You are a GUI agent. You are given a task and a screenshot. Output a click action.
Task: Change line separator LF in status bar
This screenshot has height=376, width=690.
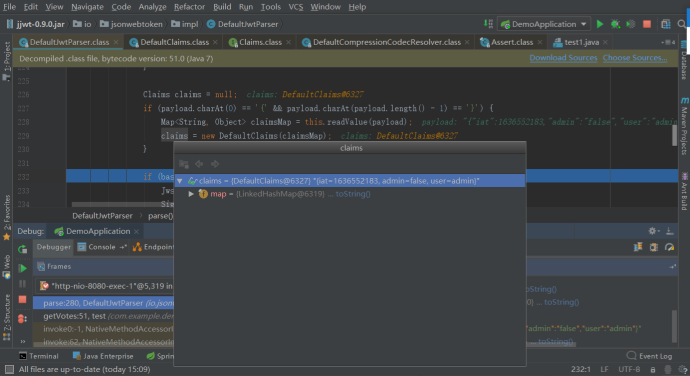click(604, 369)
